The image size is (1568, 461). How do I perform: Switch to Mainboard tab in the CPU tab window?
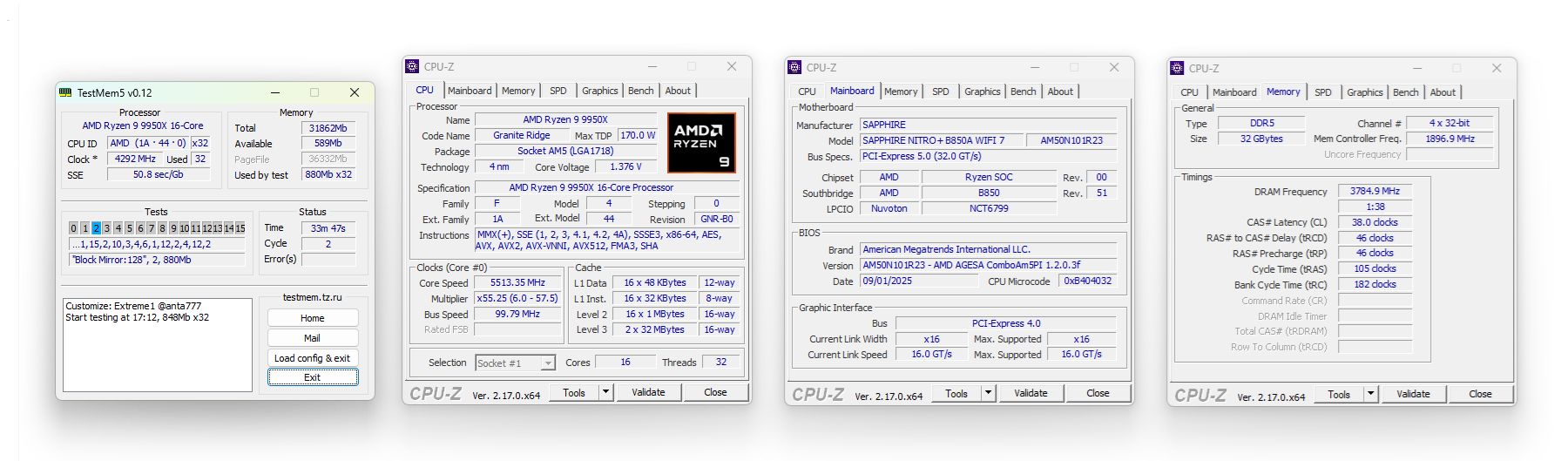coord(470,91)
